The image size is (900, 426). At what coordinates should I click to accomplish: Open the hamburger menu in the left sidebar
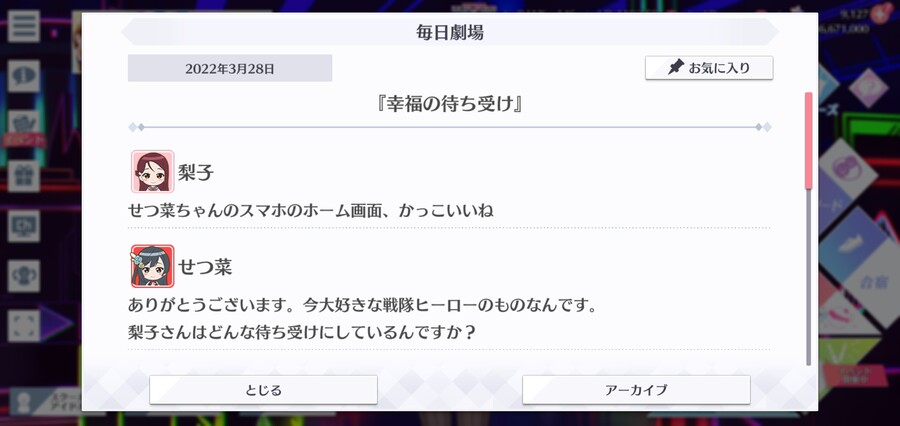24,26
